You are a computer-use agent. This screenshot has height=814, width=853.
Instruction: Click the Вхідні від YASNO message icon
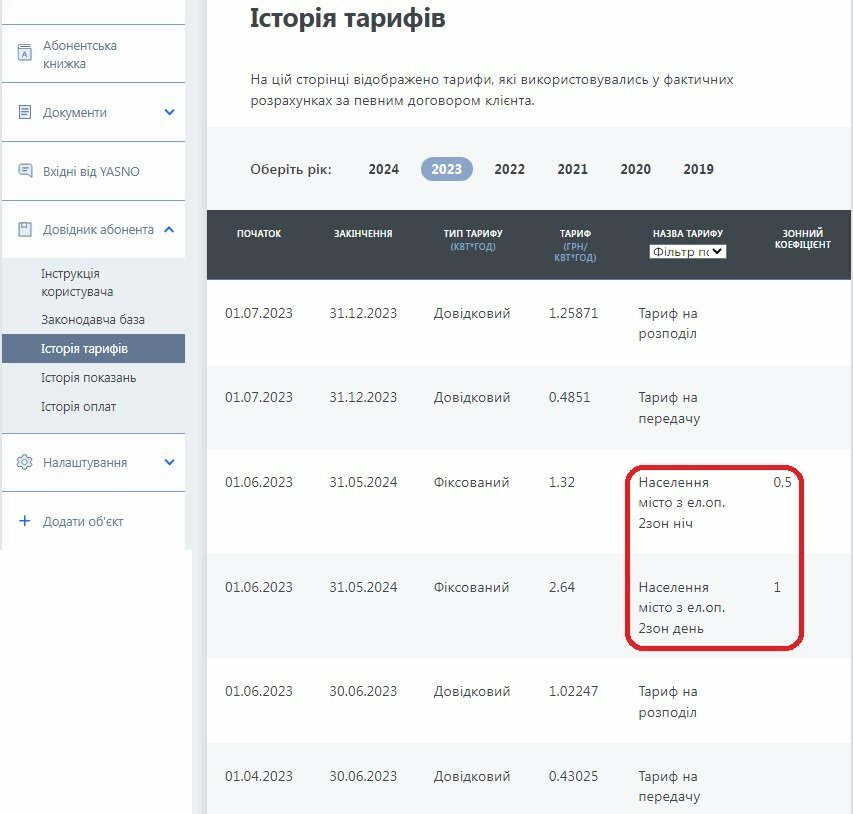coord(25,171)
